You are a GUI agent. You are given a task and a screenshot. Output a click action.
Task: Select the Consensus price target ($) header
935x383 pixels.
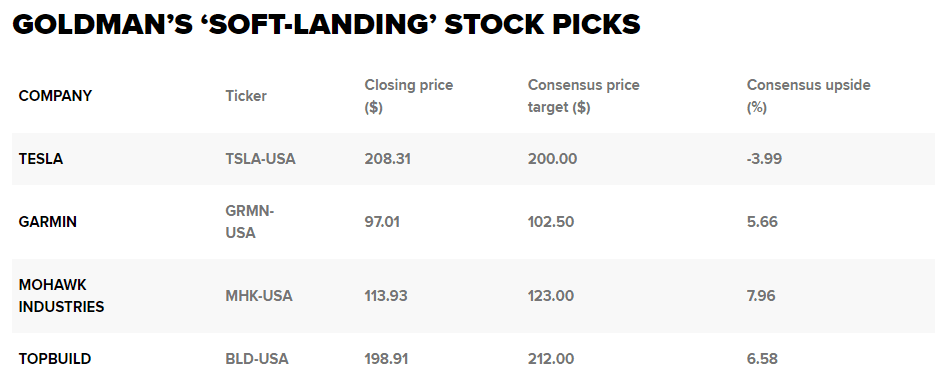coord(583,96)
